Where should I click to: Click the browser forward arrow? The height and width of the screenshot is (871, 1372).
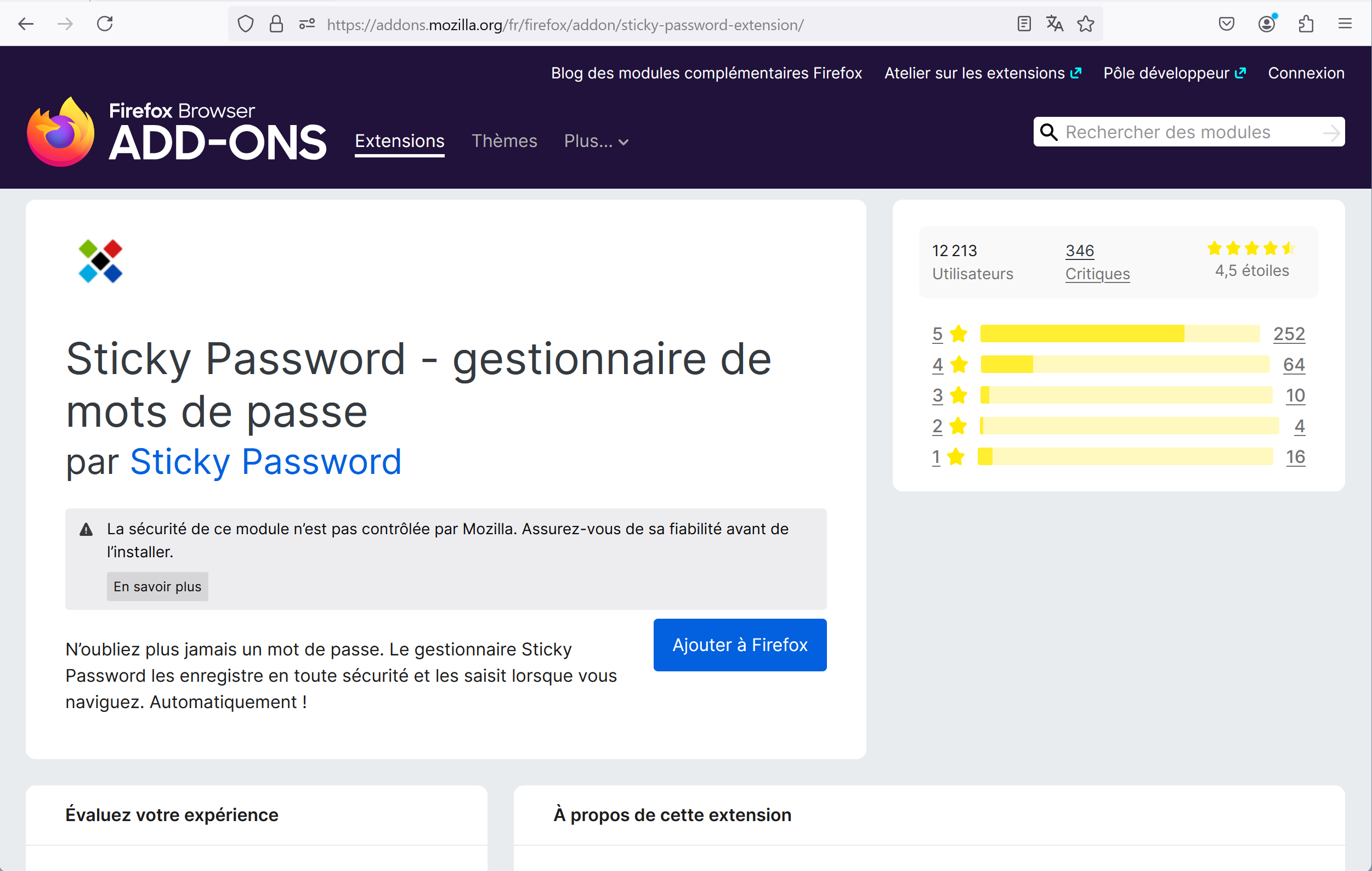click(x=65, y=24)
